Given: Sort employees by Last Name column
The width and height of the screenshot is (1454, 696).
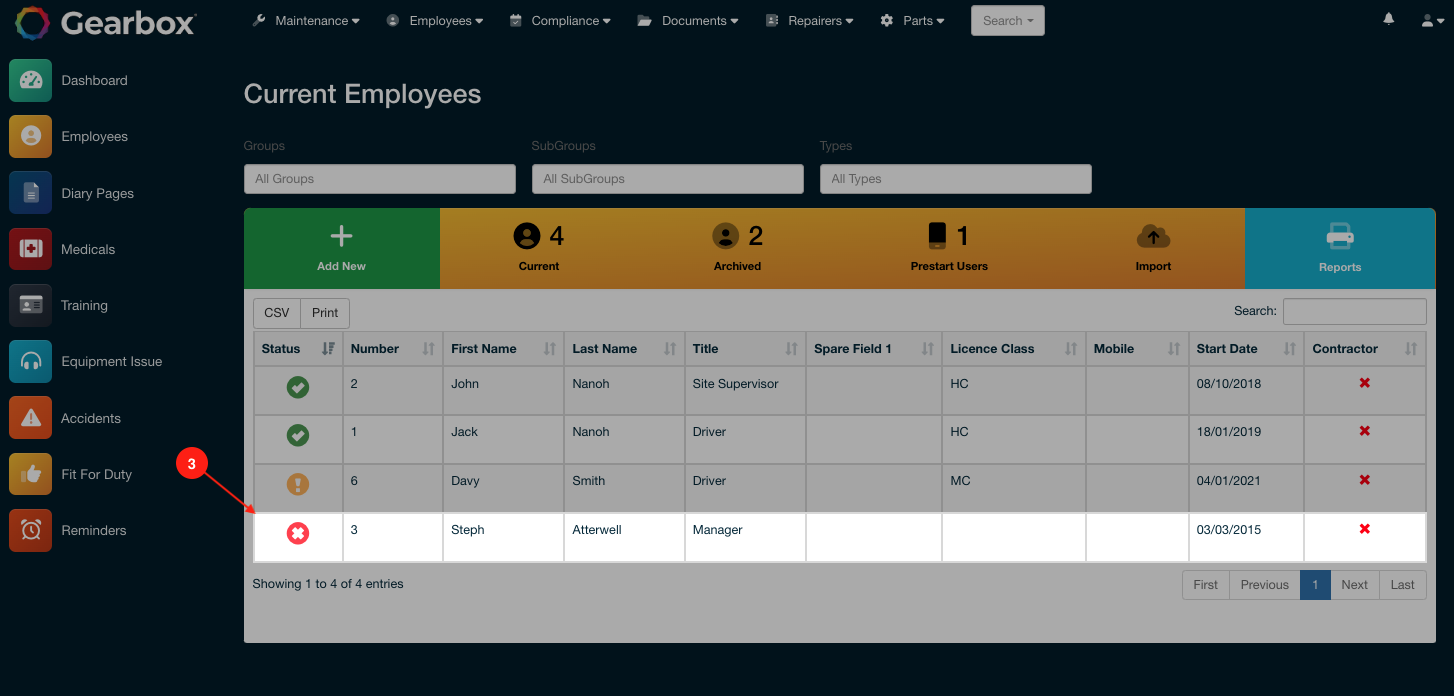Looking at the screenshot, I should 623,349.
